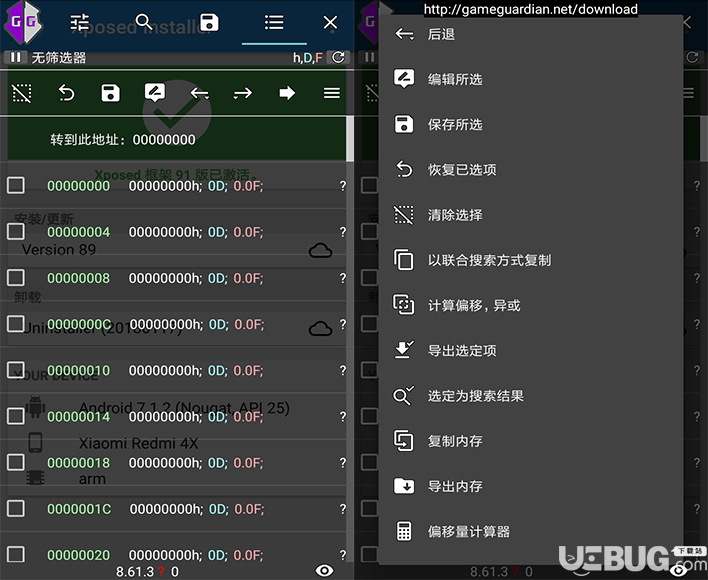Click the dashed-square deselect icon in the toolbar
Image resolution: width=708 pixels, height=580 pixels.
coord(21,93)
